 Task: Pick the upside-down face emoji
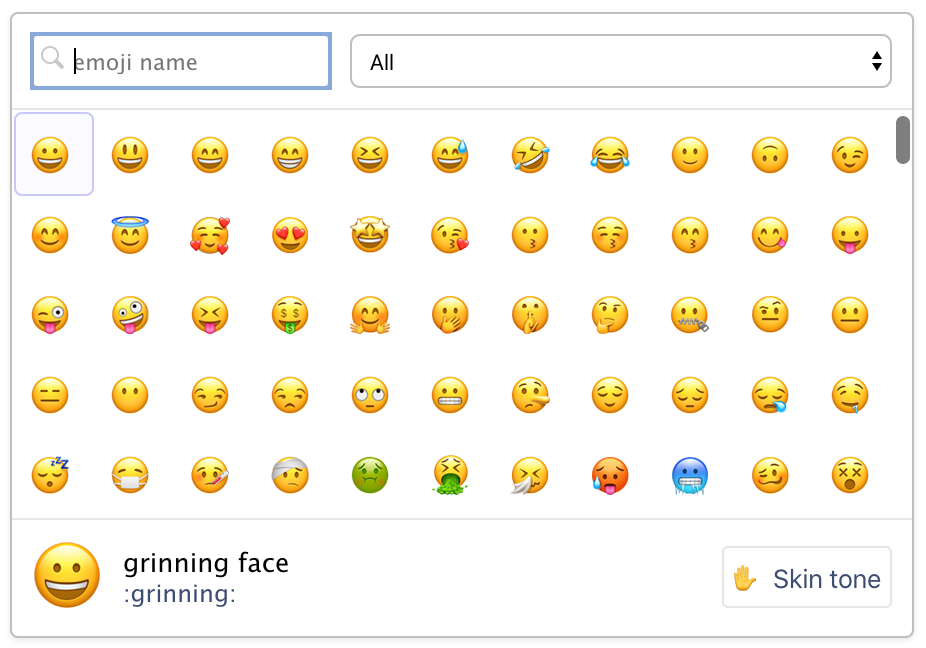pyautogui.click(x=770, y=155)
